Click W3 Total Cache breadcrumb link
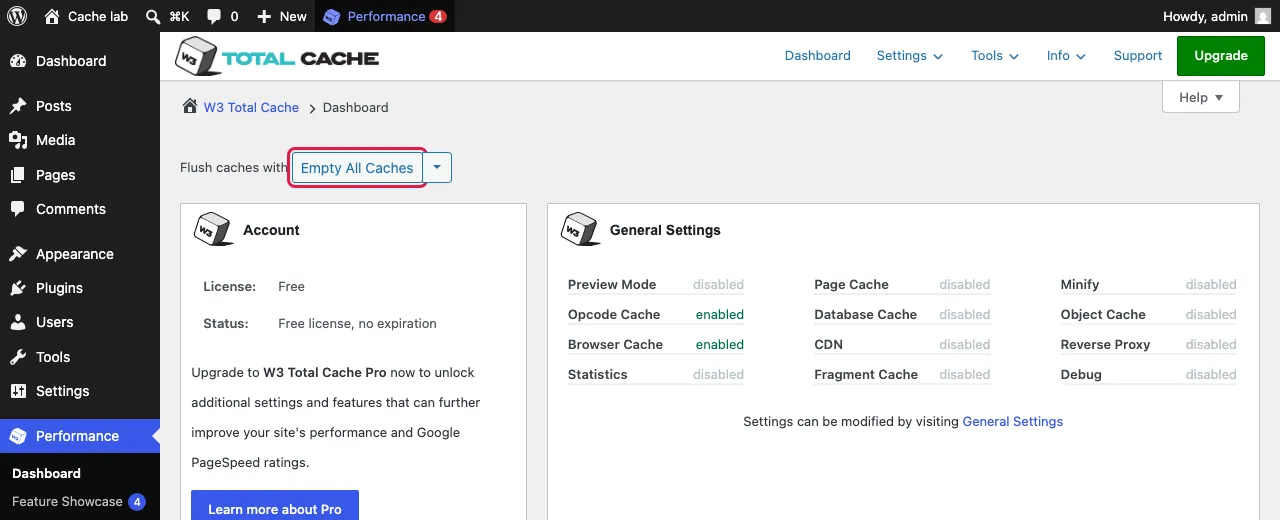Viewport: 1280px width, 520px height. 251,107
